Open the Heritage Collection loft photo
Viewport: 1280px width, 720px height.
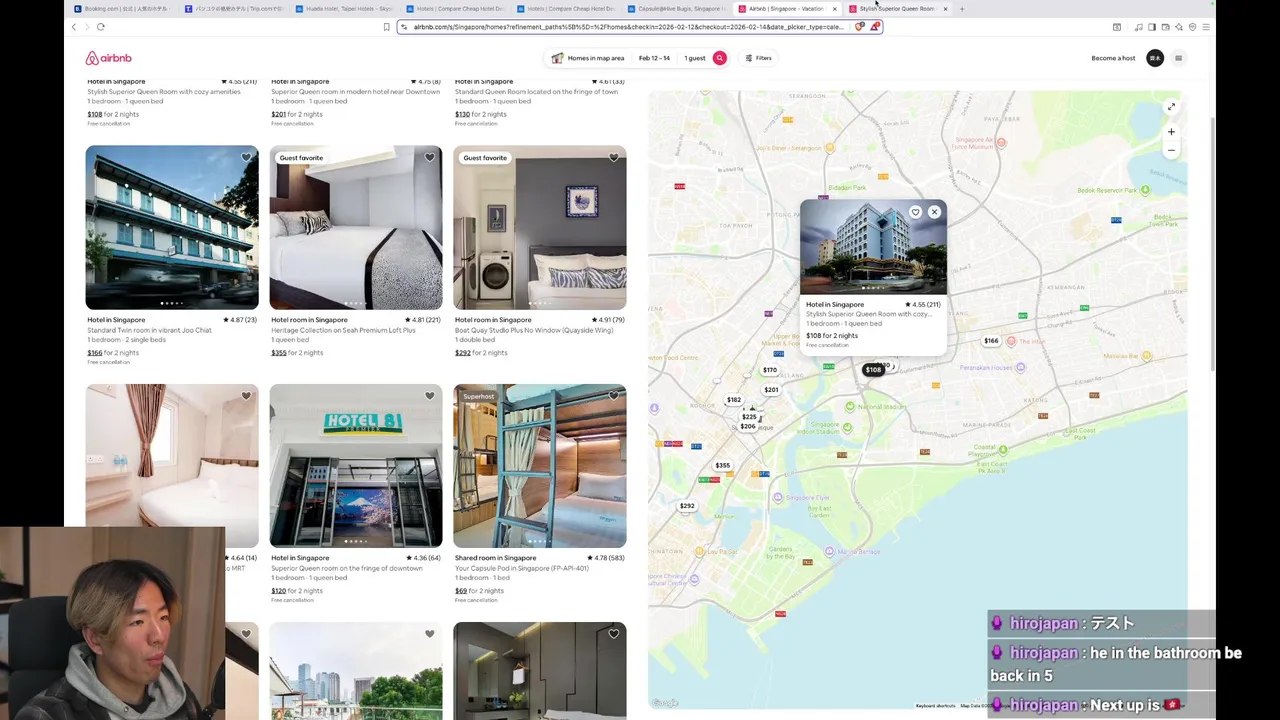[x=356, y=228]
